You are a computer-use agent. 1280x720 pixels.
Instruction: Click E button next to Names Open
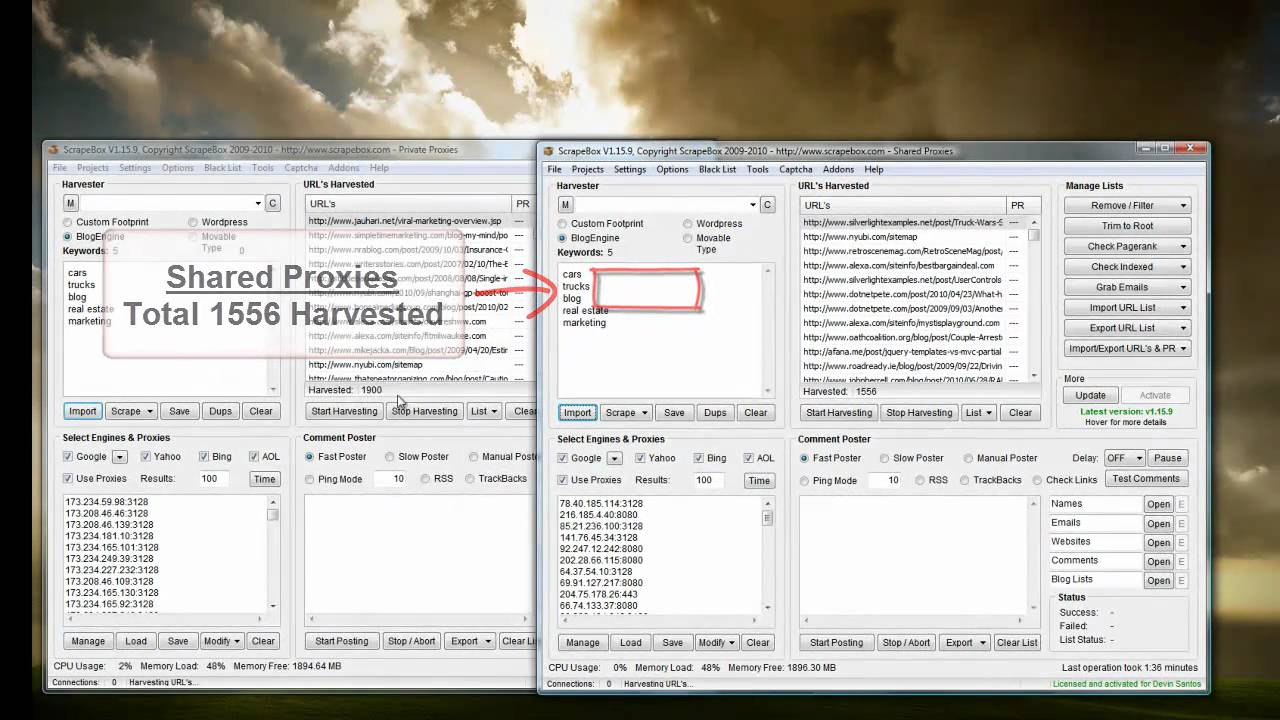tap(1181, 505)
